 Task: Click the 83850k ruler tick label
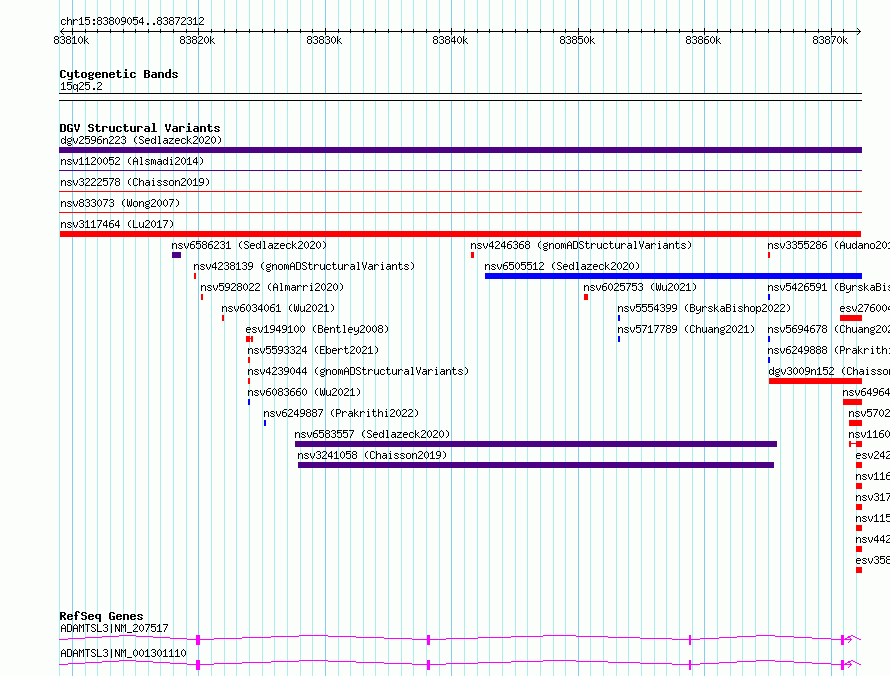pos(577,40)
